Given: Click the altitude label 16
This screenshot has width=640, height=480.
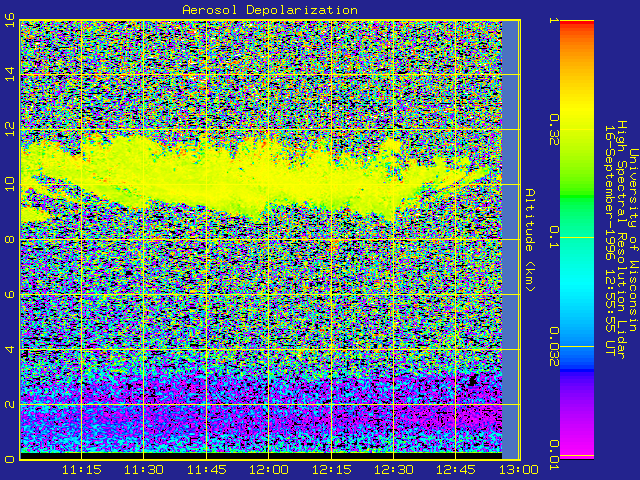Looking at the screenshot, I should (10, 20).
